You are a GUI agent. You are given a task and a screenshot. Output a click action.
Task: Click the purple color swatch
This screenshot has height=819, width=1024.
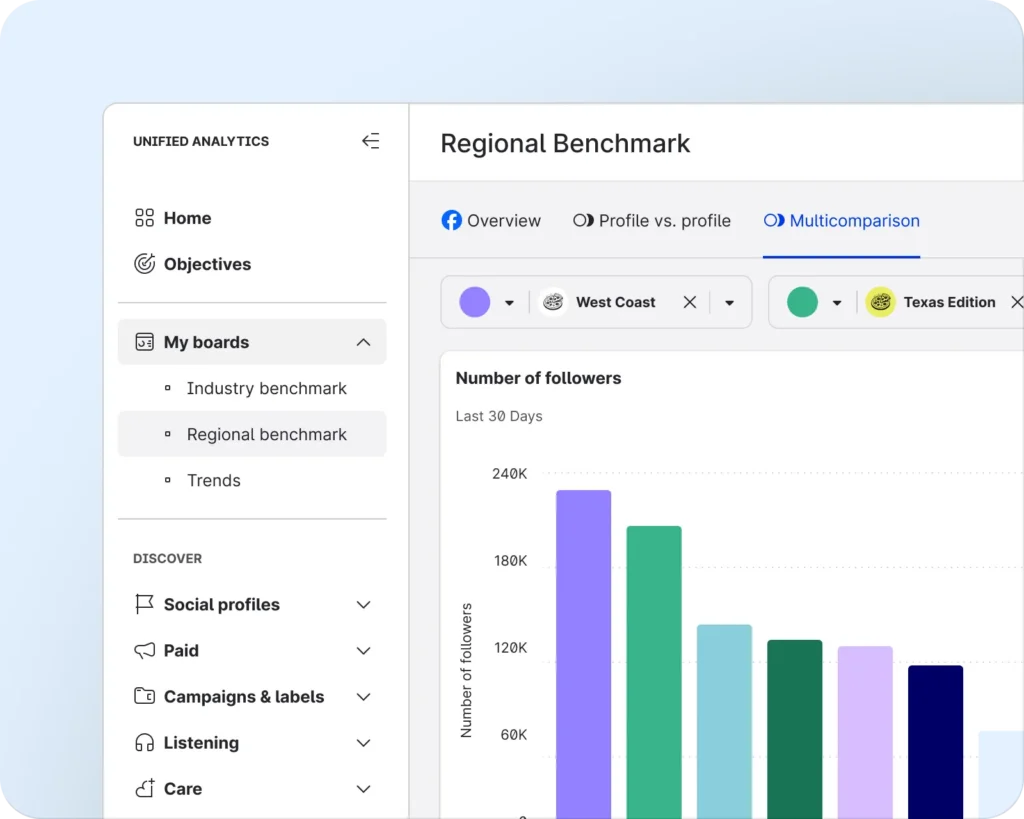pyautogui.click(x=475, y=302)
